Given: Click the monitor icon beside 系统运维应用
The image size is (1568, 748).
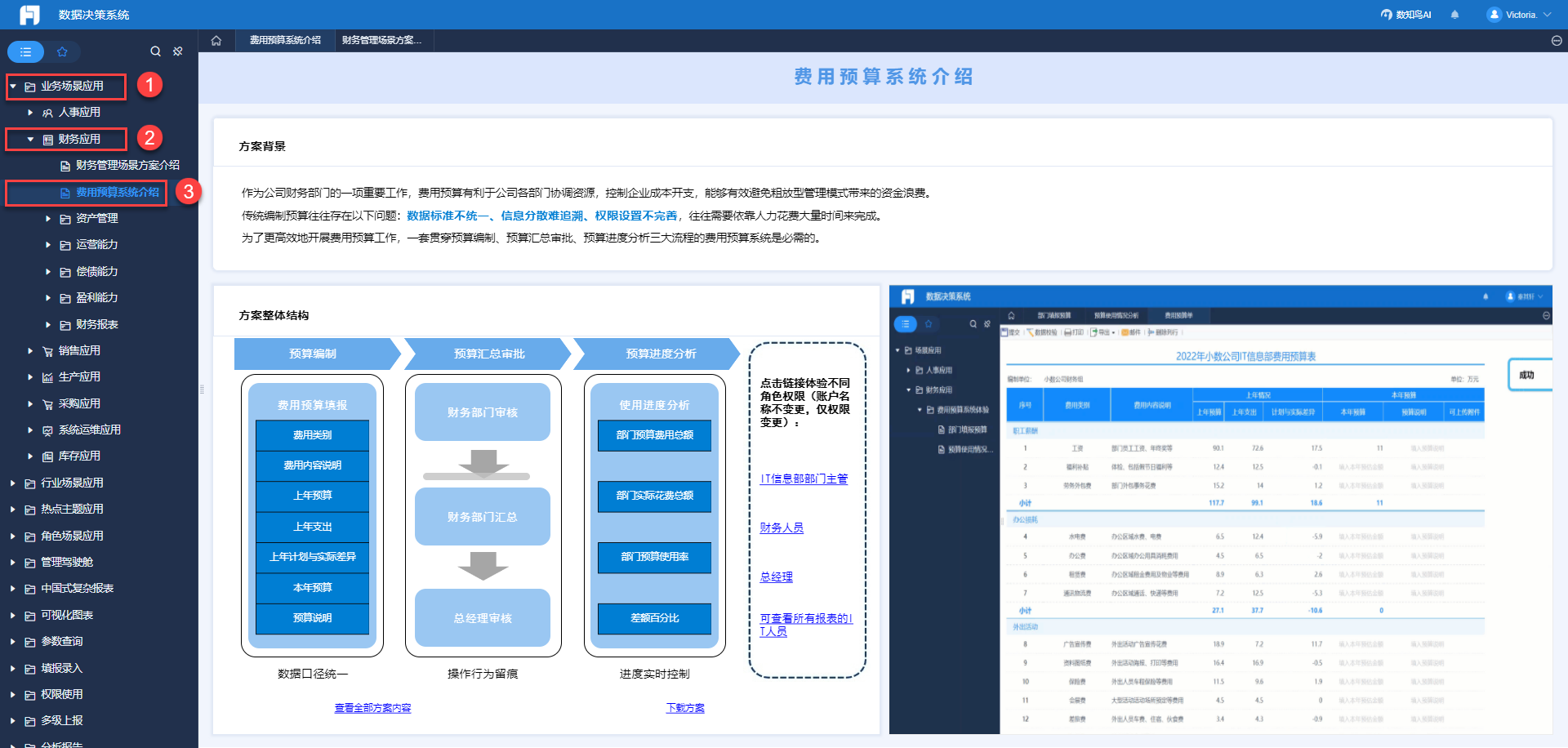Looking at the screenshot, I should (x=47, y=430).
